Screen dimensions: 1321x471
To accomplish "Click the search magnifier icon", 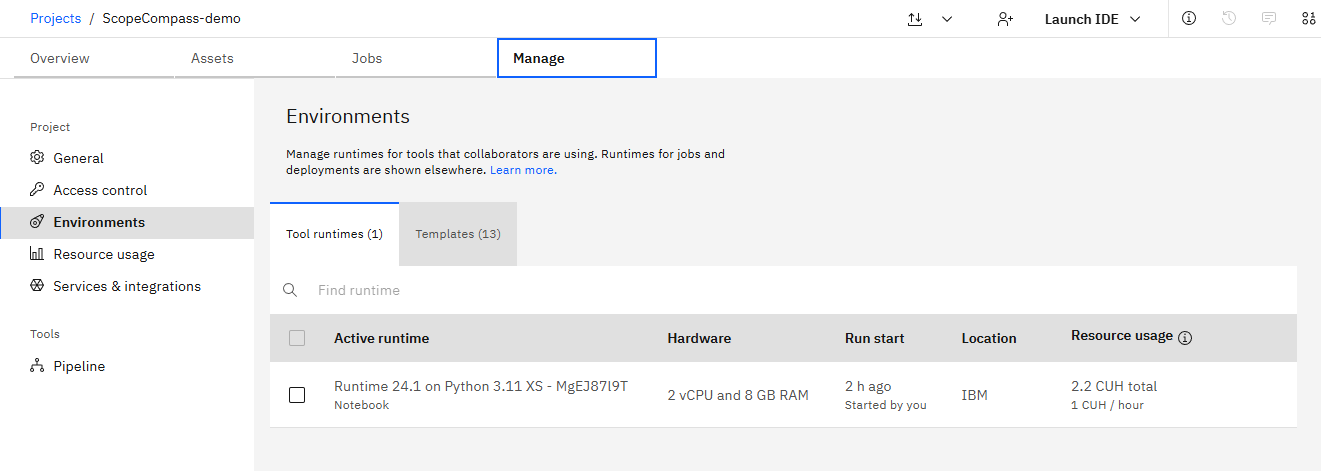I will tap(290, 290).
